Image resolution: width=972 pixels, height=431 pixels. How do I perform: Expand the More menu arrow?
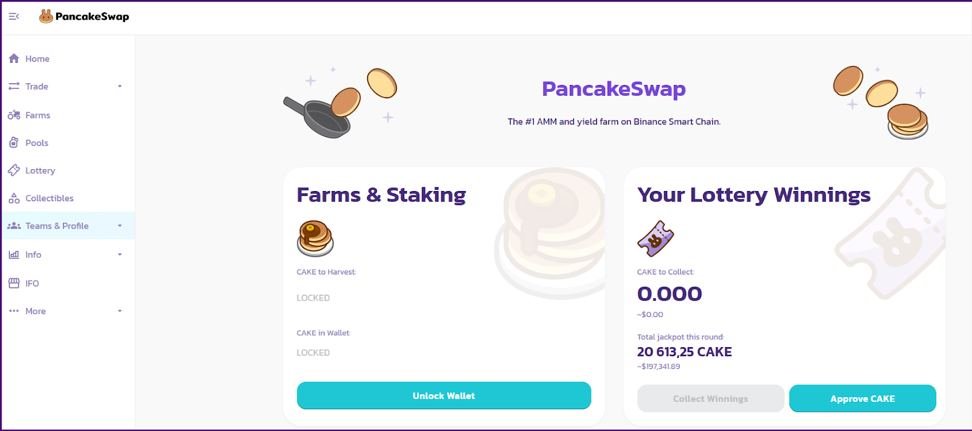point(120,311)
